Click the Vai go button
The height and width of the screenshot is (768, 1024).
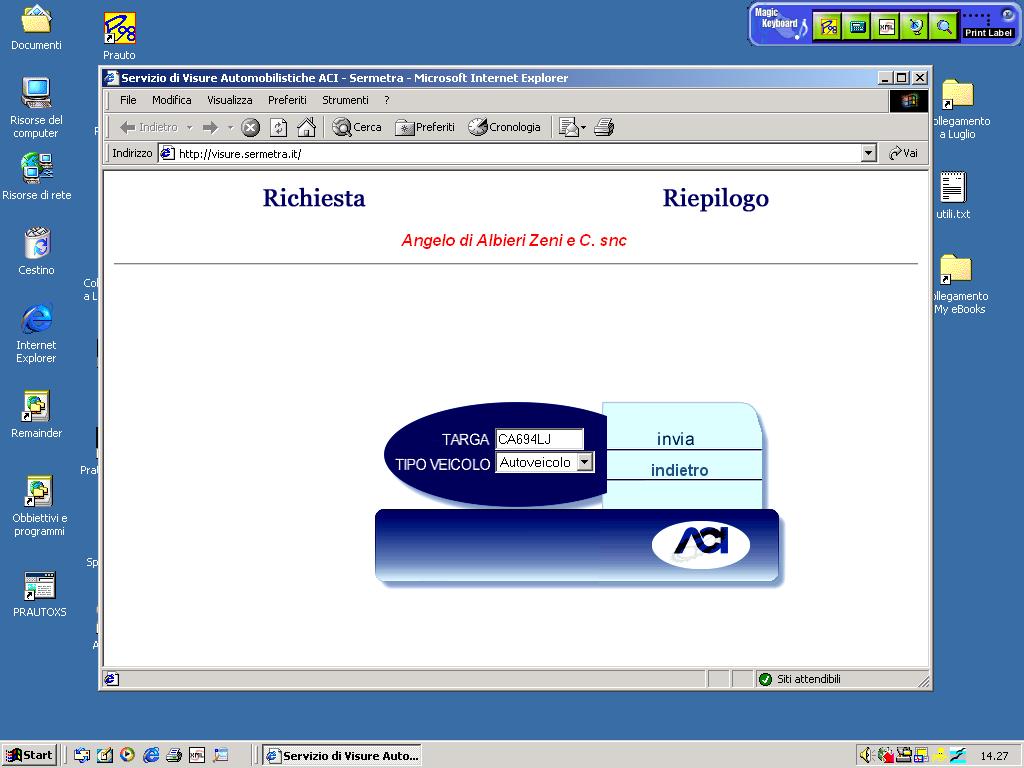pyautogui.click(x=904, y=153)
